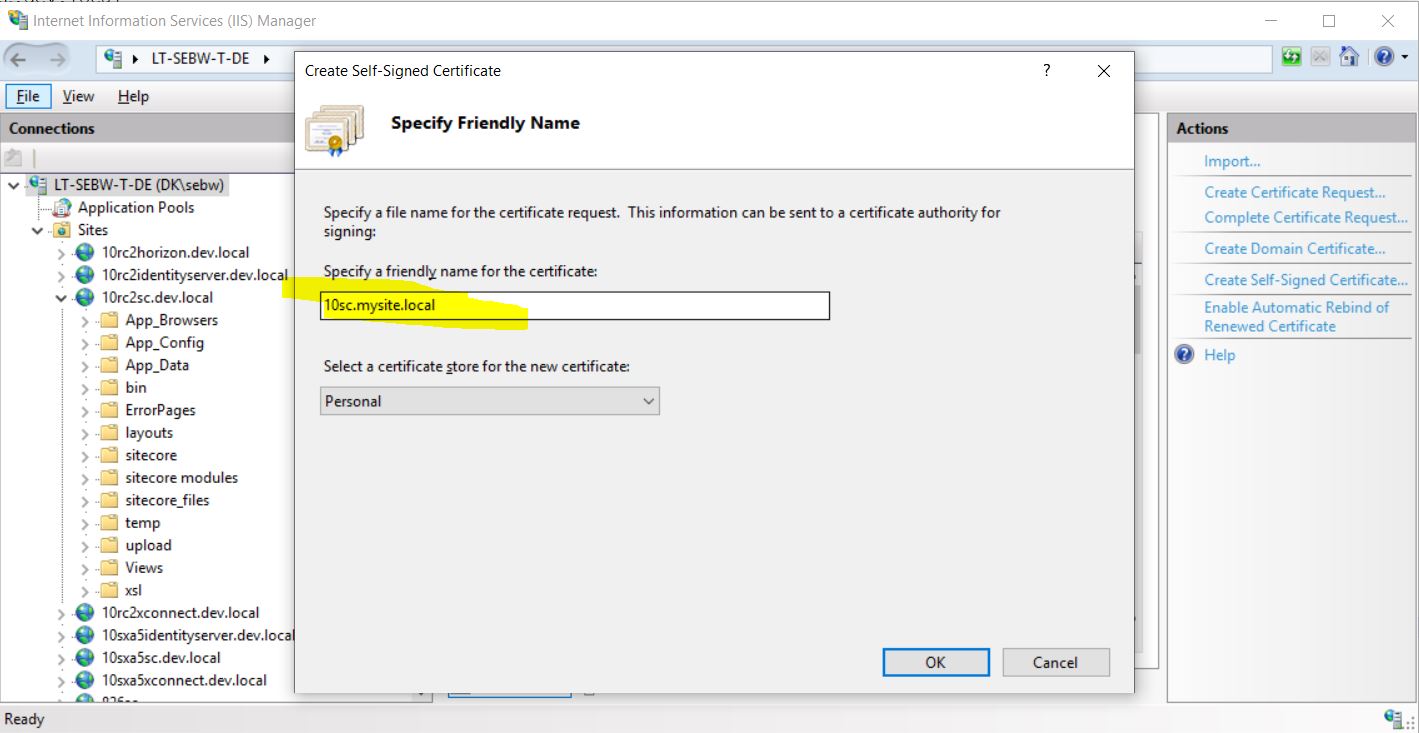Click the forward navigation arrow icon
The width and height of the screenshot is (1419, 733).
[56, 58]
